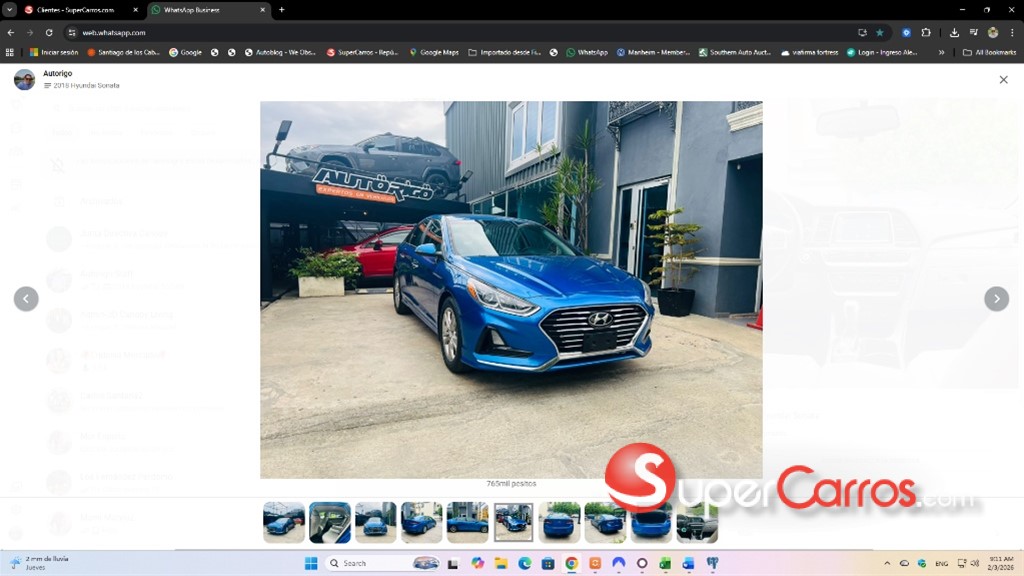Go to the previous photo with left arrow
The width and height of the screenshot is (1024, 576).
pyautogui.click(x=26, y=299)
